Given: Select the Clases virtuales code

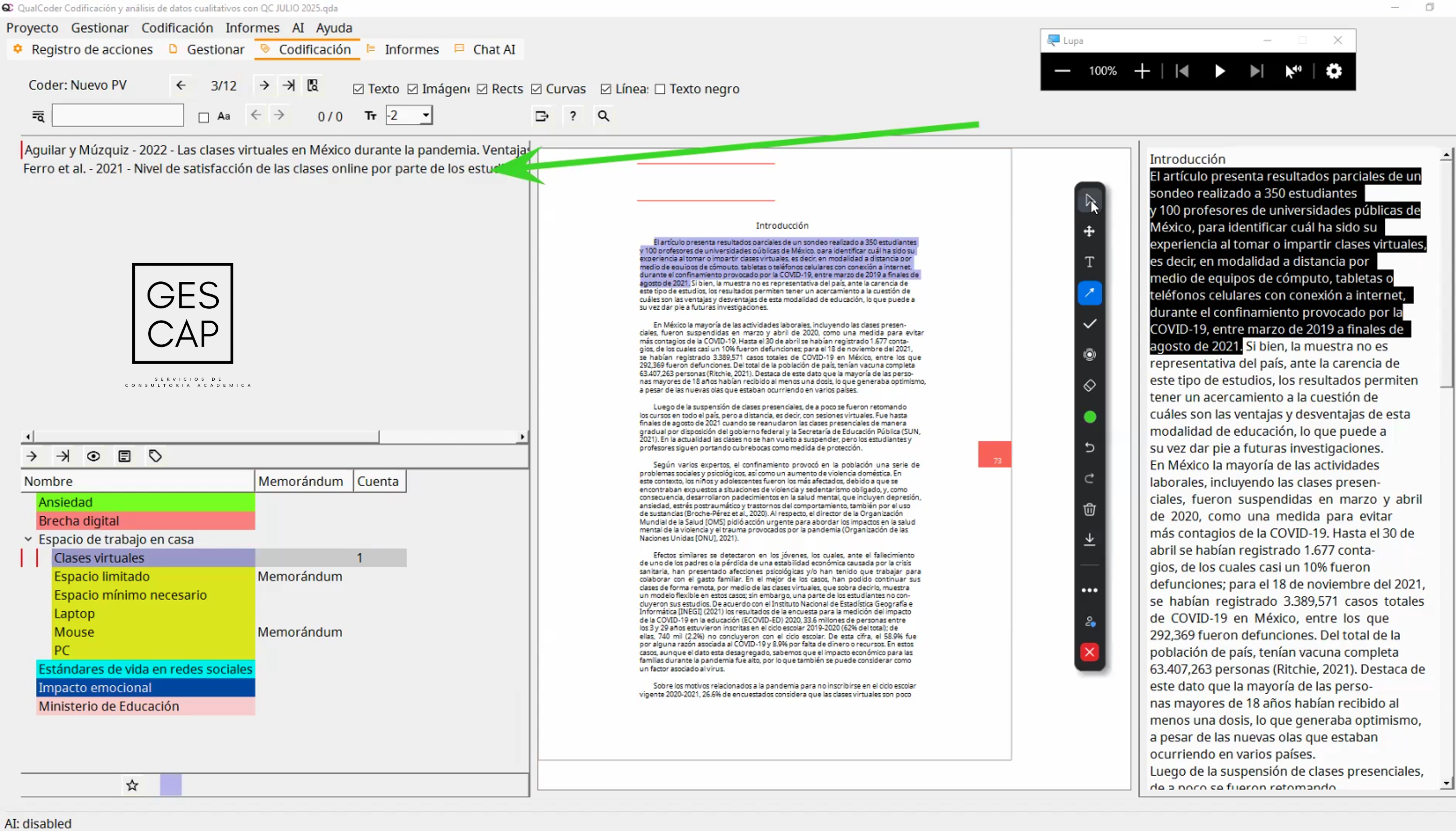Looking at the screenshot, I should coord(153,558).
